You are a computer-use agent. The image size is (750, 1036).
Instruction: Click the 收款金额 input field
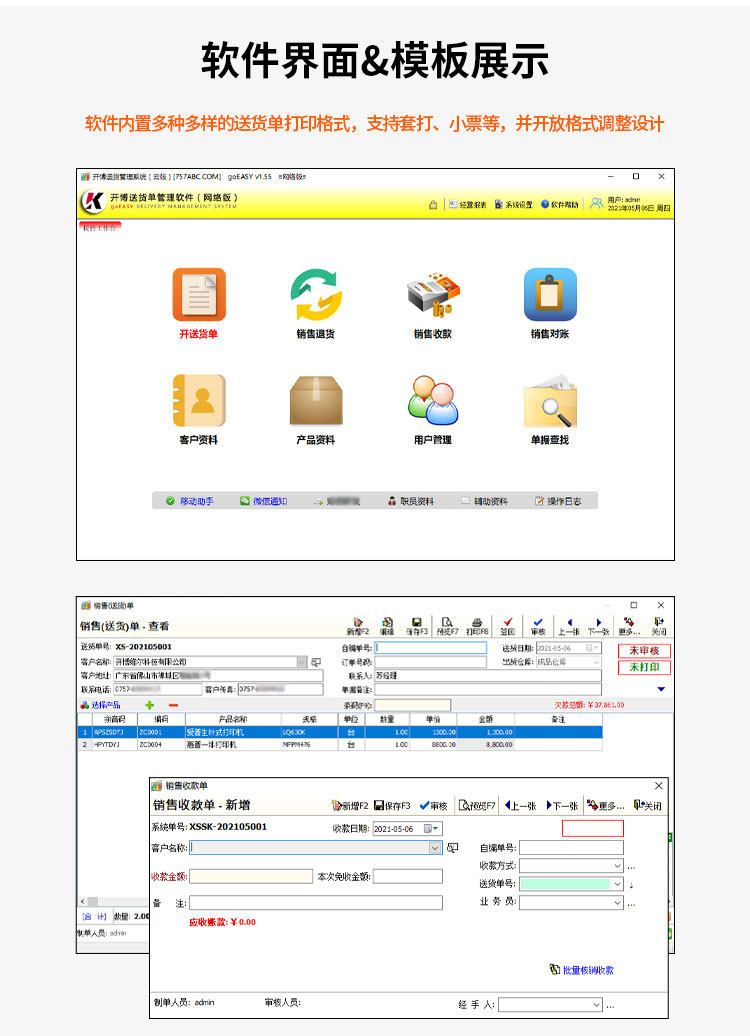tap(251, 876)
